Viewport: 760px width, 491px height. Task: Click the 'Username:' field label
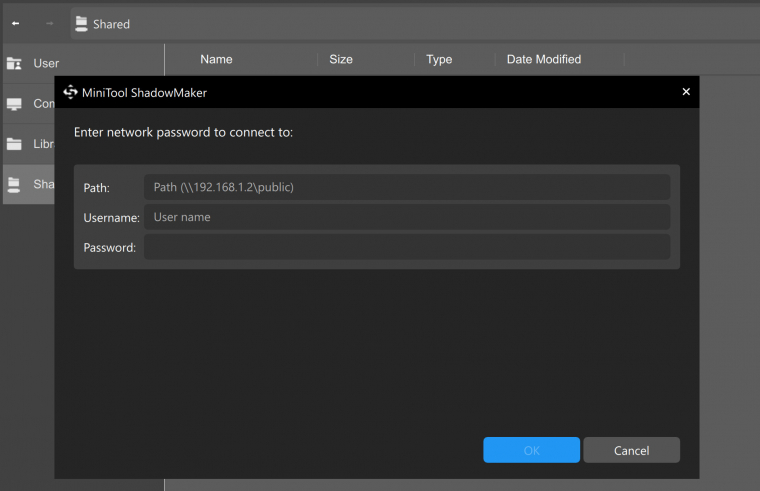111,218
